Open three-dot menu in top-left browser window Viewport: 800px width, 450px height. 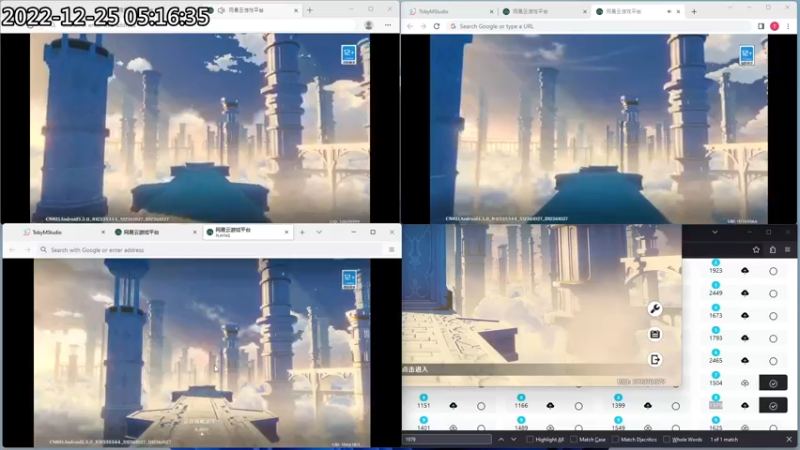coord(388,25)
